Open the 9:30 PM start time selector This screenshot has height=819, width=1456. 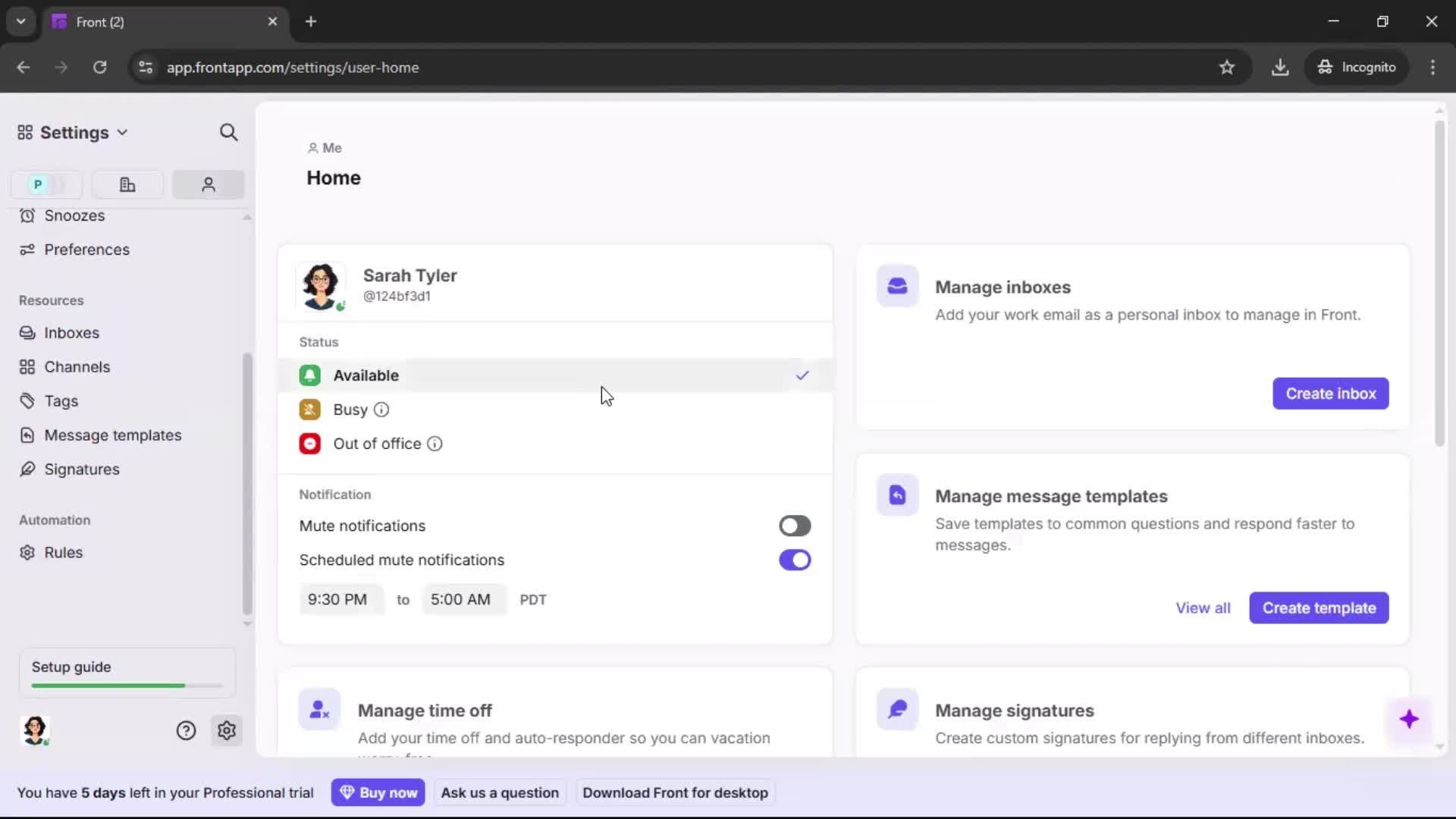[340, 599]
